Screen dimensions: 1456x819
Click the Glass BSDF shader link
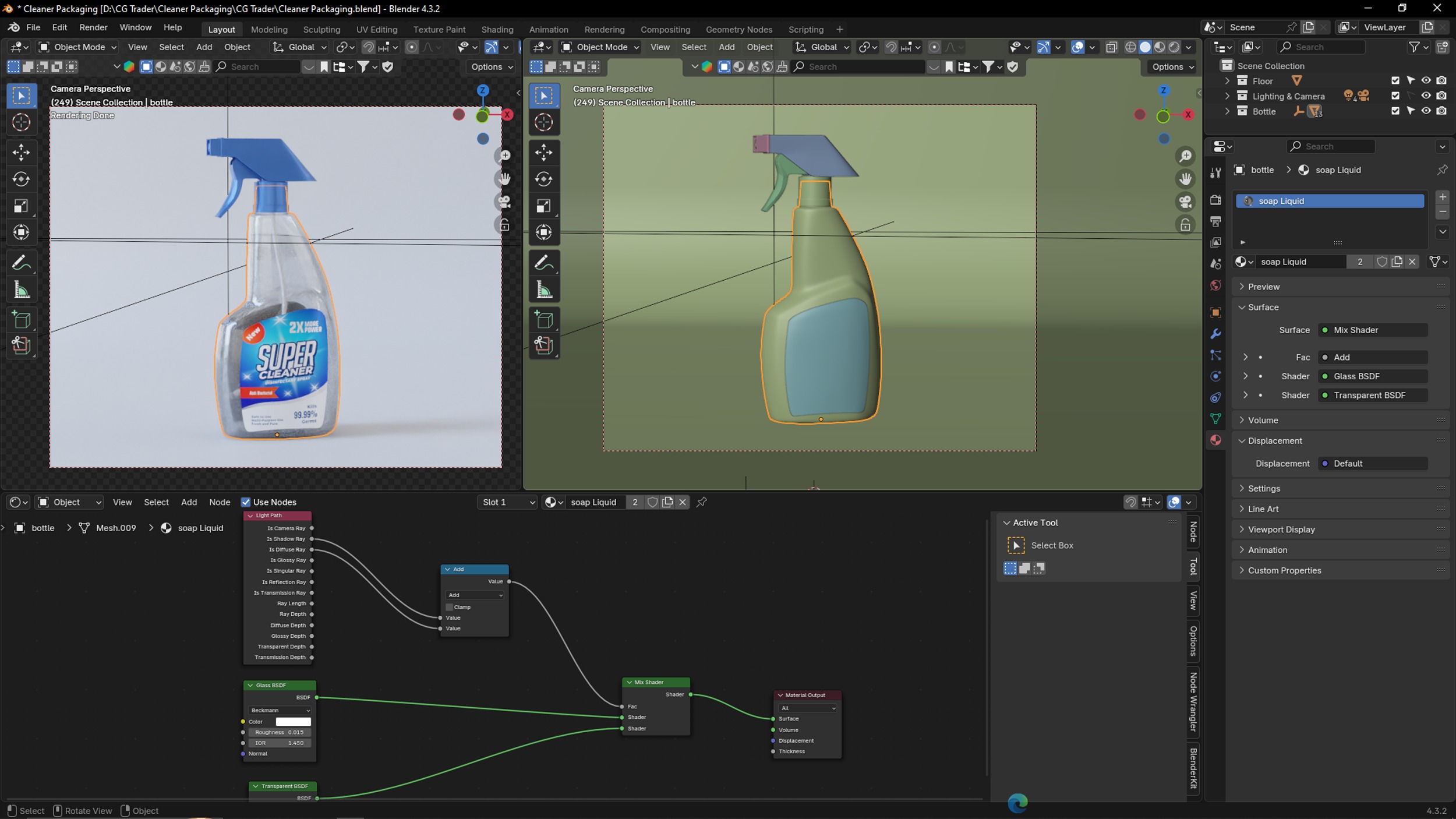(x=1373, y=376)
